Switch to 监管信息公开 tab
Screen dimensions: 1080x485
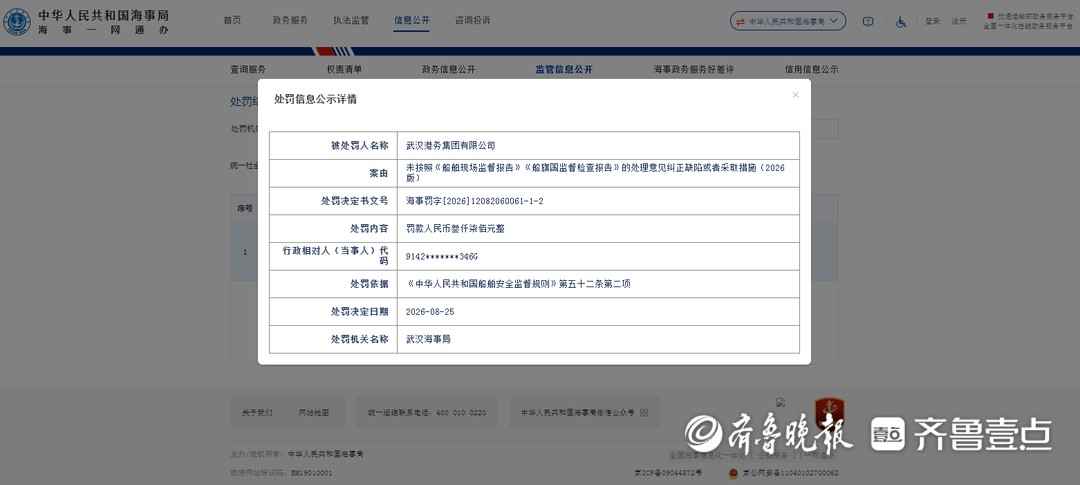pyautogui.click(x=564, y=70)
